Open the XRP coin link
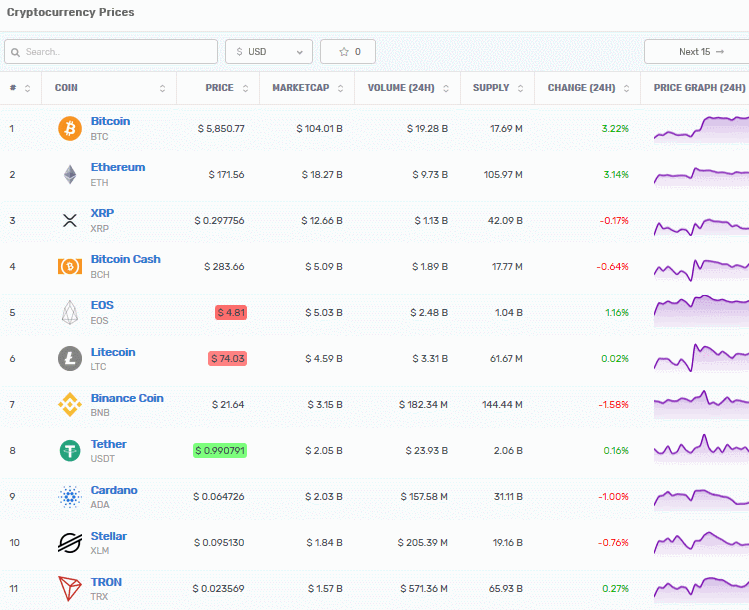The height and width of the screenshot is (610, 749). click(102, 213)
